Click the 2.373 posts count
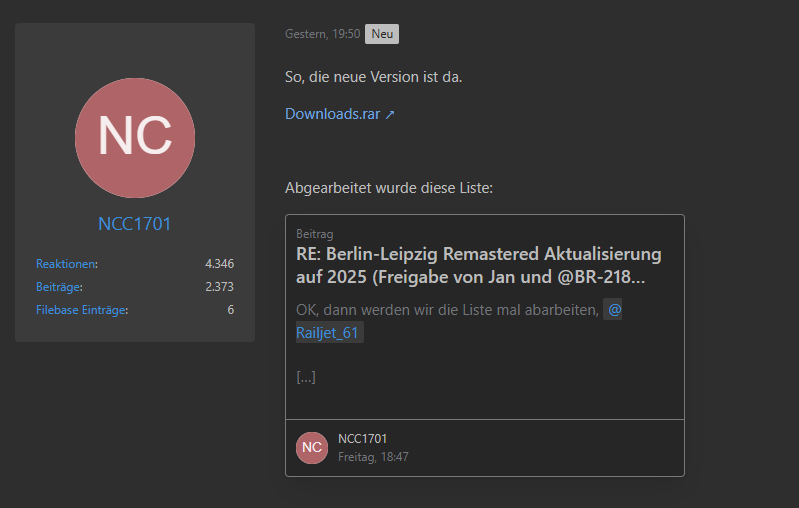The height and width of the screenshot is (508, 799). pyautogui.click(x=219, y=287)
